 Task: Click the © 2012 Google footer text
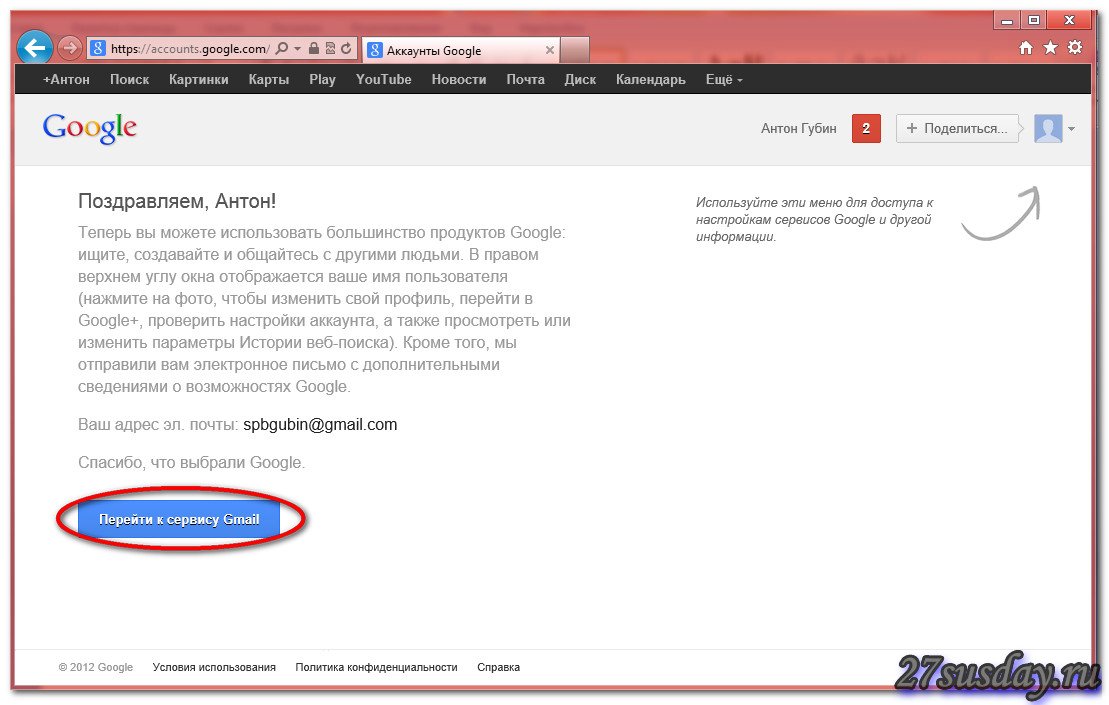click(95, 667)
